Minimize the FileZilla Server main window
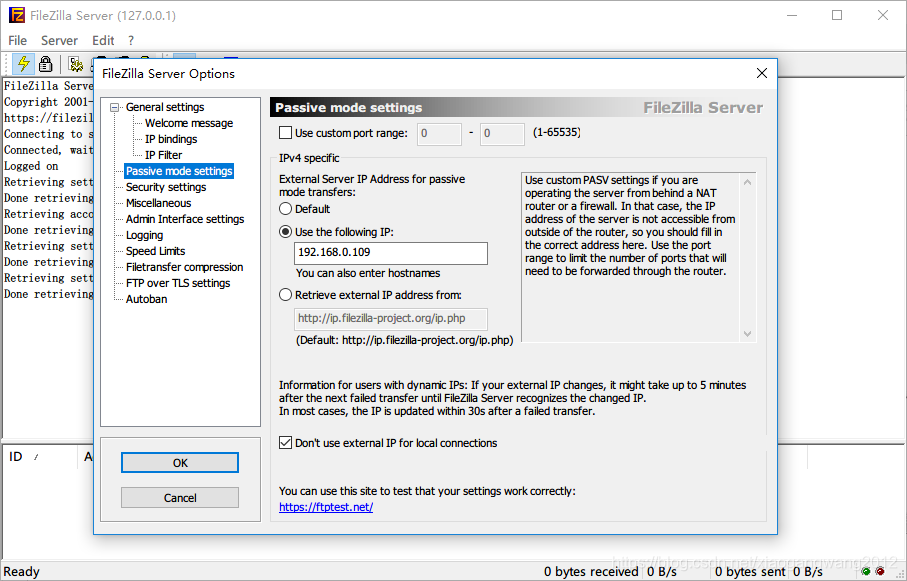Viewport: 907px width, 581px height. pos(791,15)
